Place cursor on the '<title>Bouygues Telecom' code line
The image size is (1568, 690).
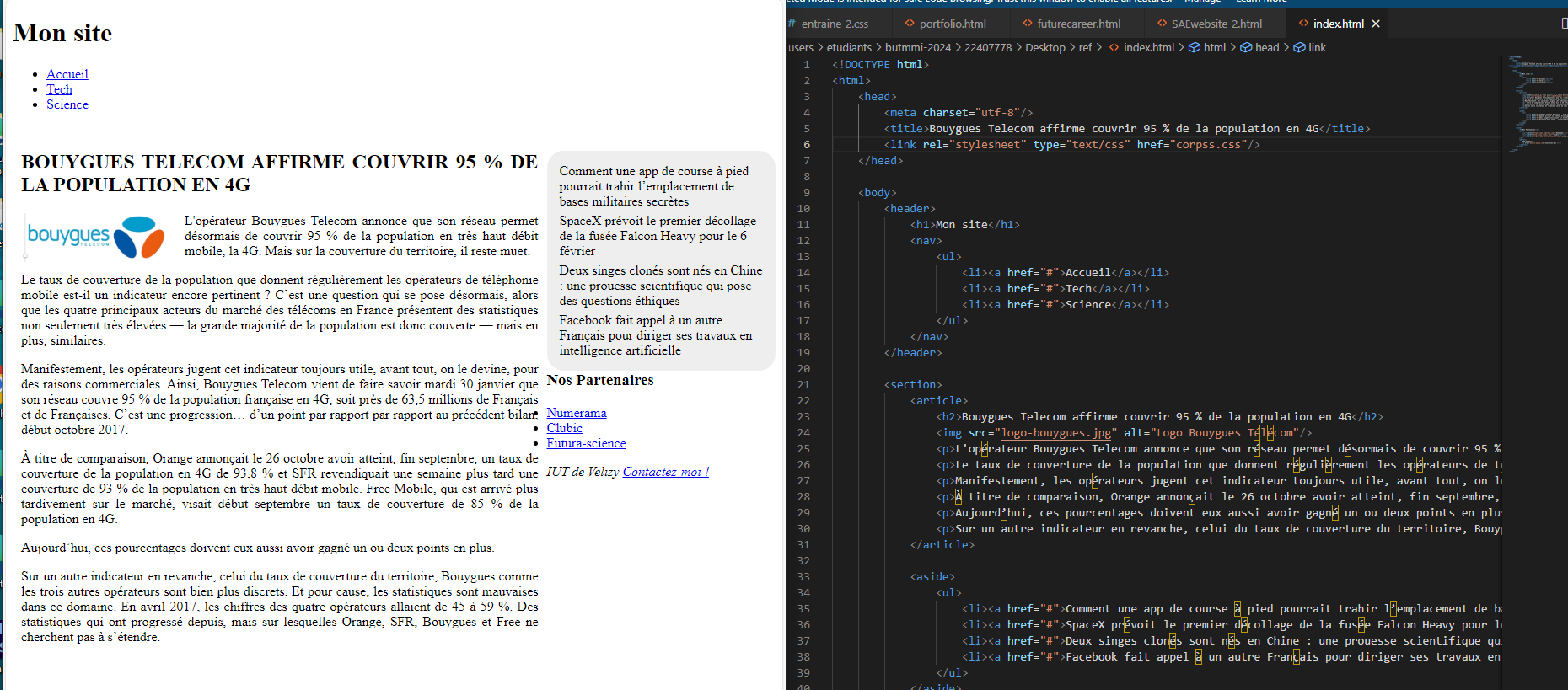tap(1127, 128)
